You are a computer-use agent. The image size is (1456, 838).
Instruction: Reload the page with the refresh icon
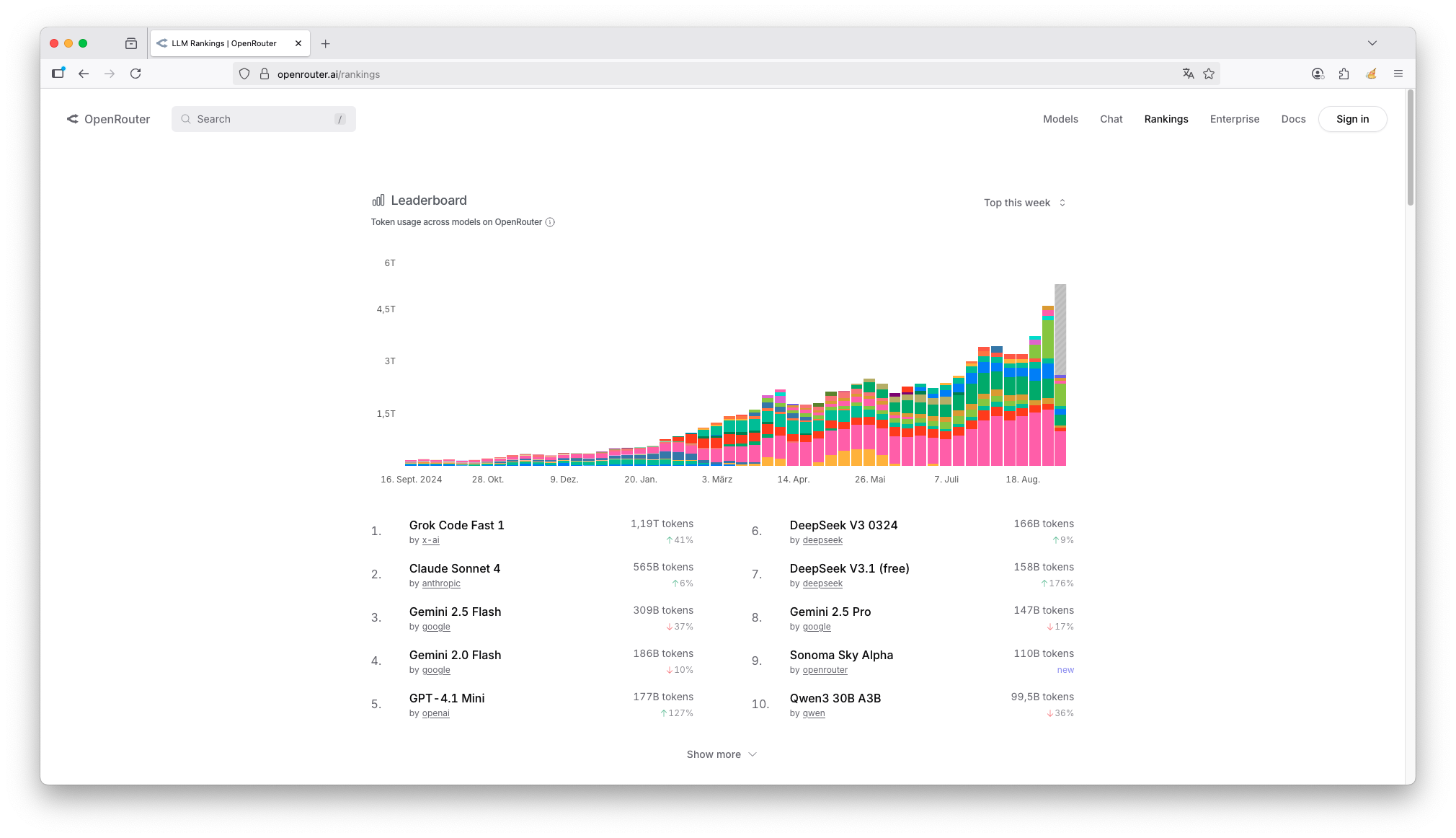coord(136,74)
